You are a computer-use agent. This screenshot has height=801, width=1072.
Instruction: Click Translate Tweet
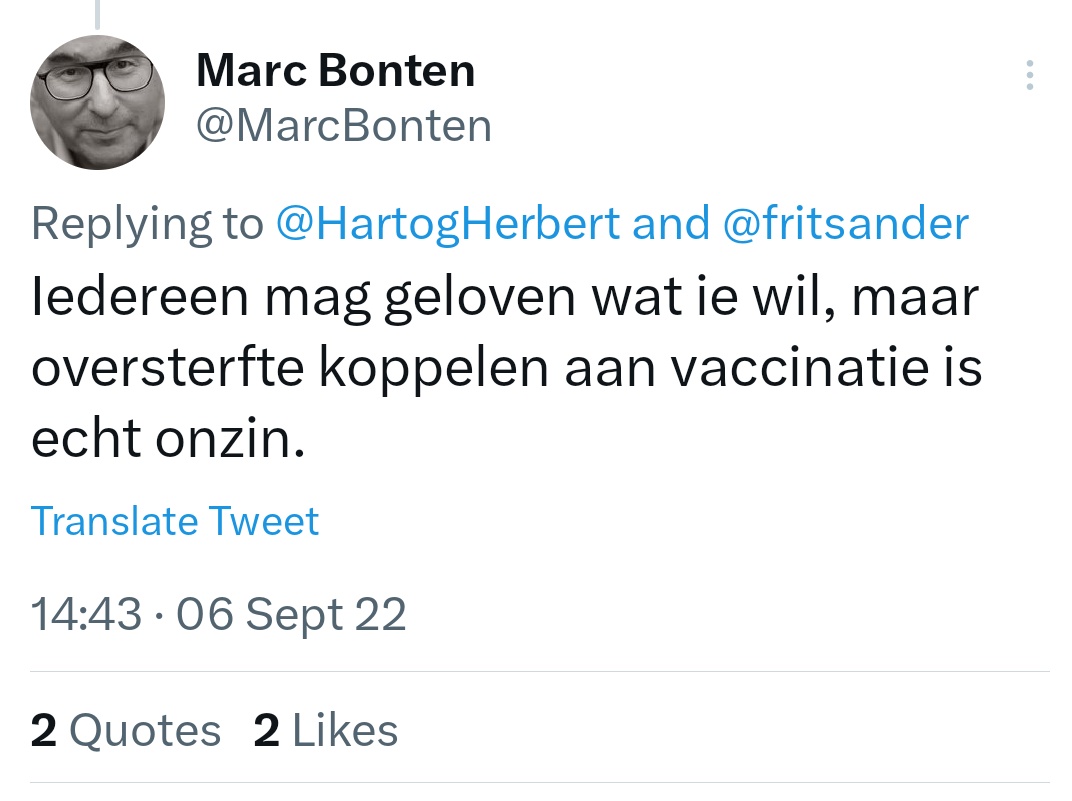point(175,521)
